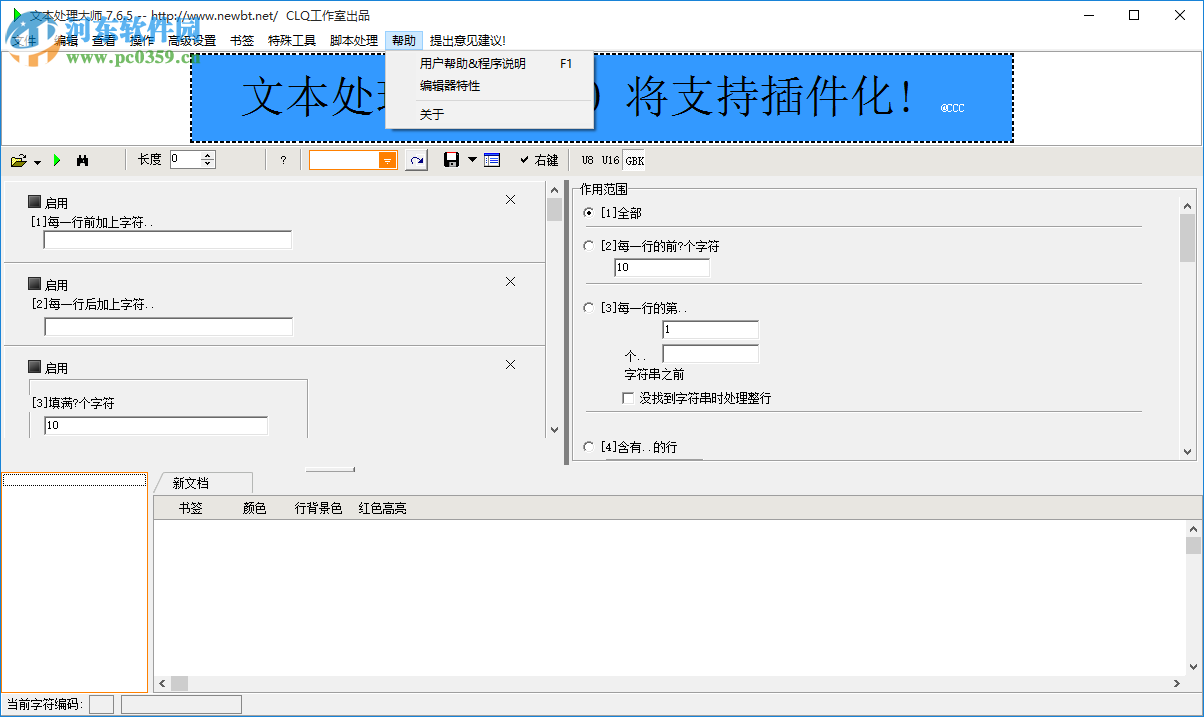
Task: Open a file using the folder icon
Action: pyautogui.click(x=18, y=159)
